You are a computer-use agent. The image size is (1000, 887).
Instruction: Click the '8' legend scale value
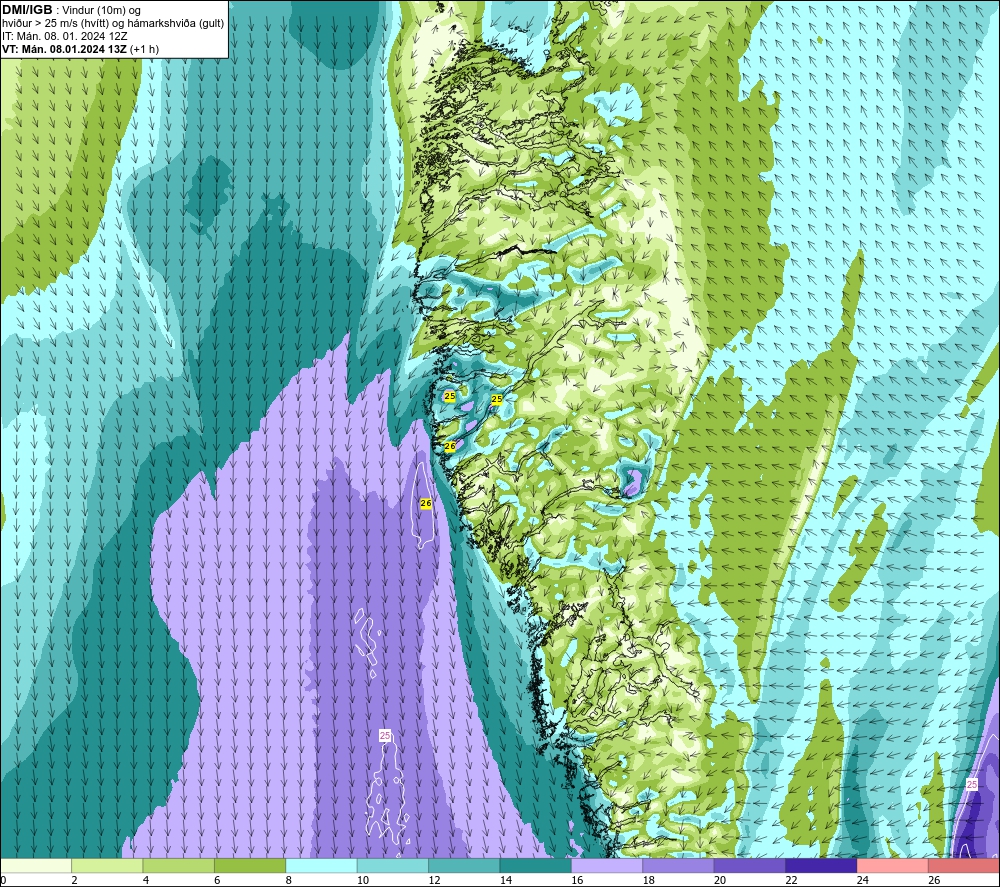click(x=289, y=880)
